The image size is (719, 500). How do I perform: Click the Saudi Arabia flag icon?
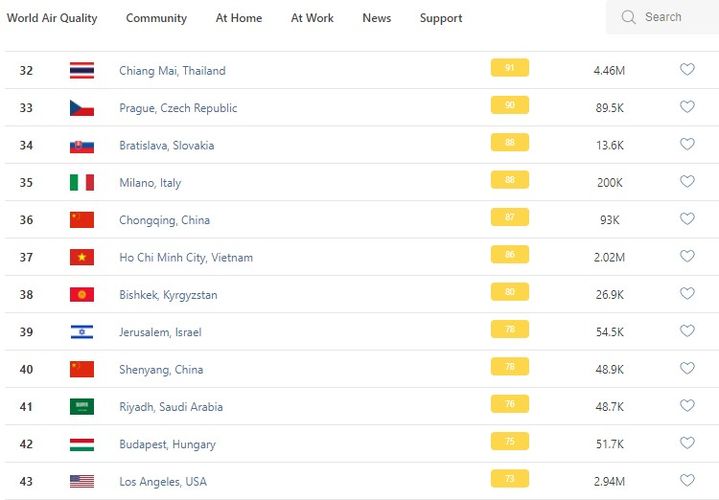[82, 407]
